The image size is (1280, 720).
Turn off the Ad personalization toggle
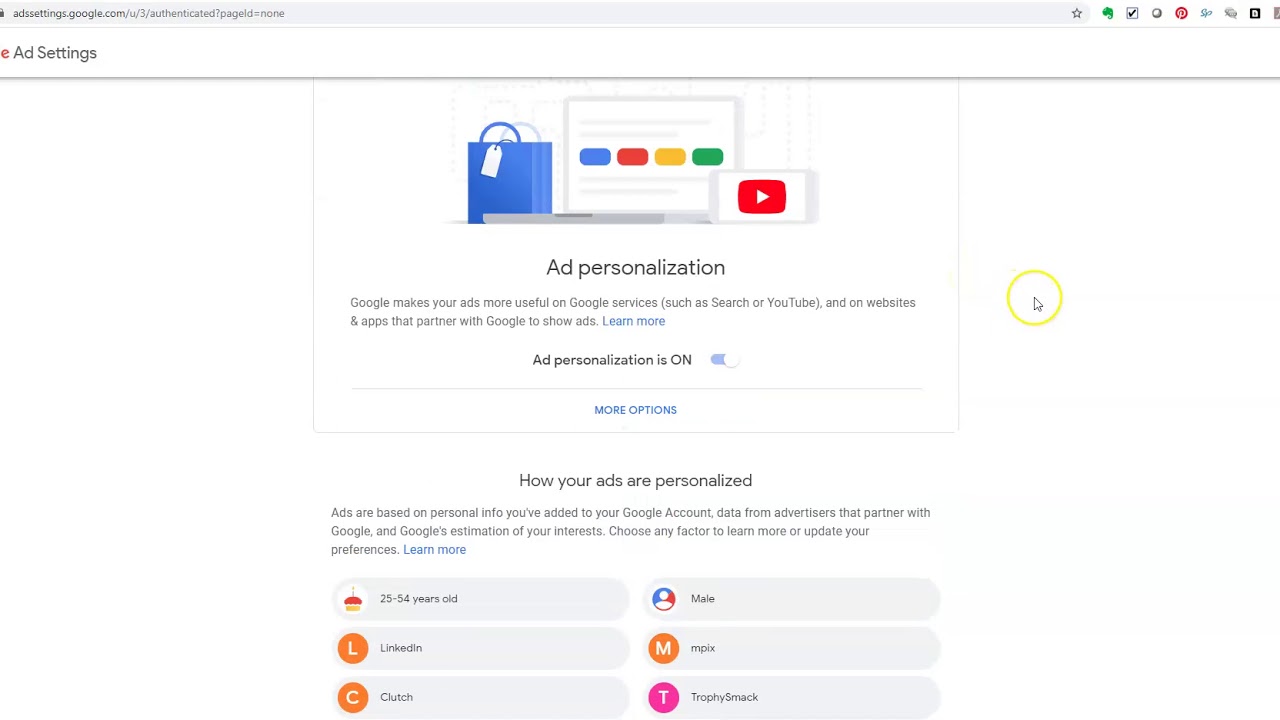coord(724,360)
